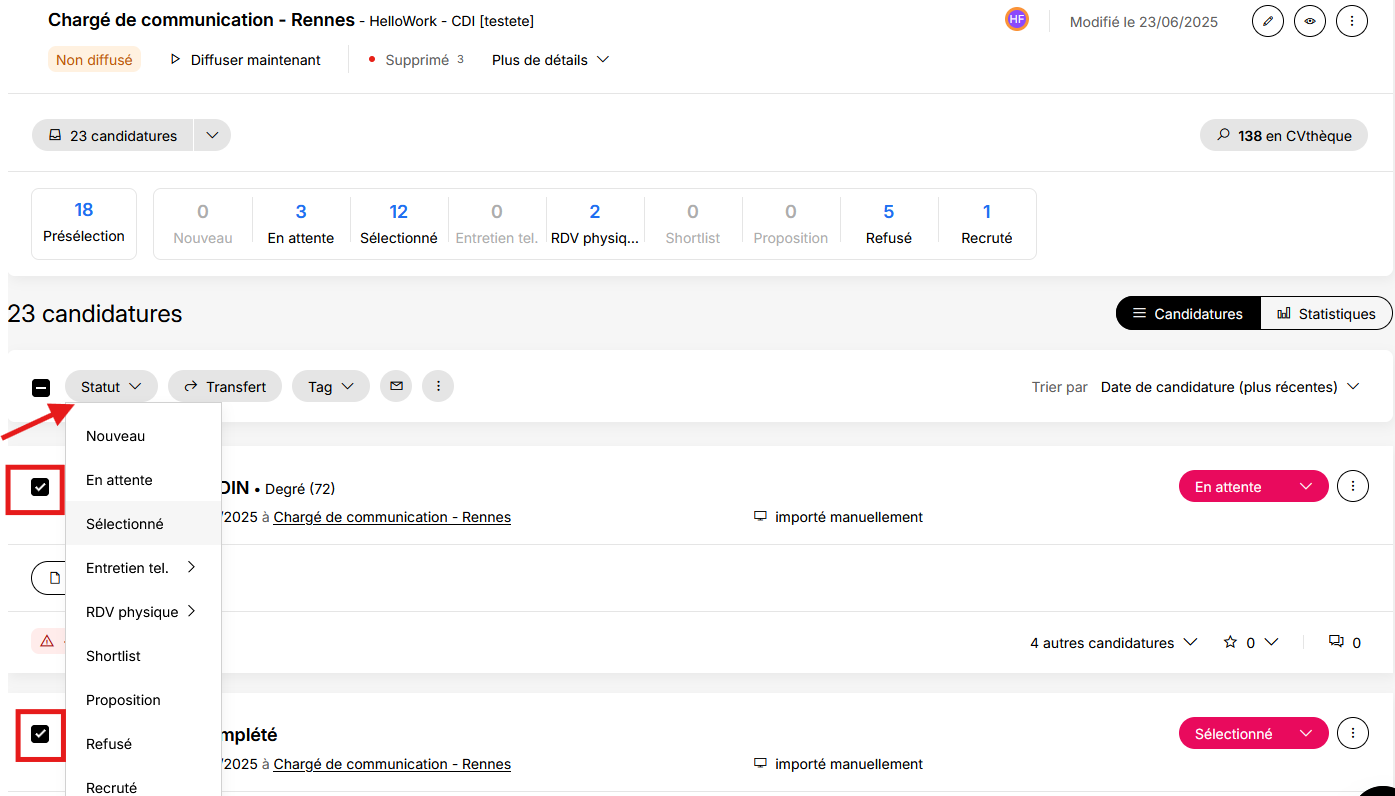Image resolution: width=1395 pixels, height=796 pixels.
Task: Toggle the select-all checkbox next to Statut
Action: point(41,387)
